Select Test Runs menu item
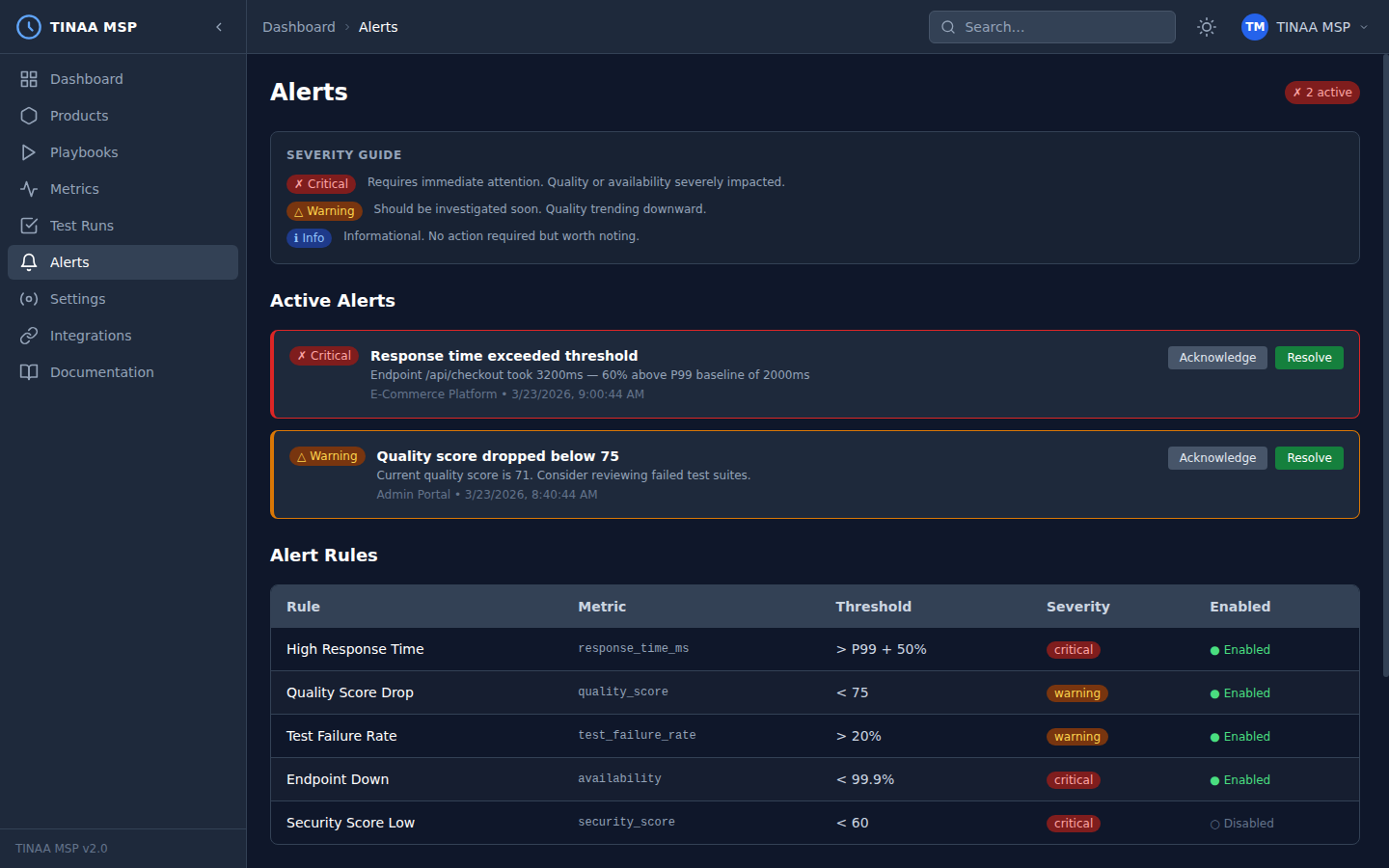Viewport: 1389px width, 868px height. 123,226
